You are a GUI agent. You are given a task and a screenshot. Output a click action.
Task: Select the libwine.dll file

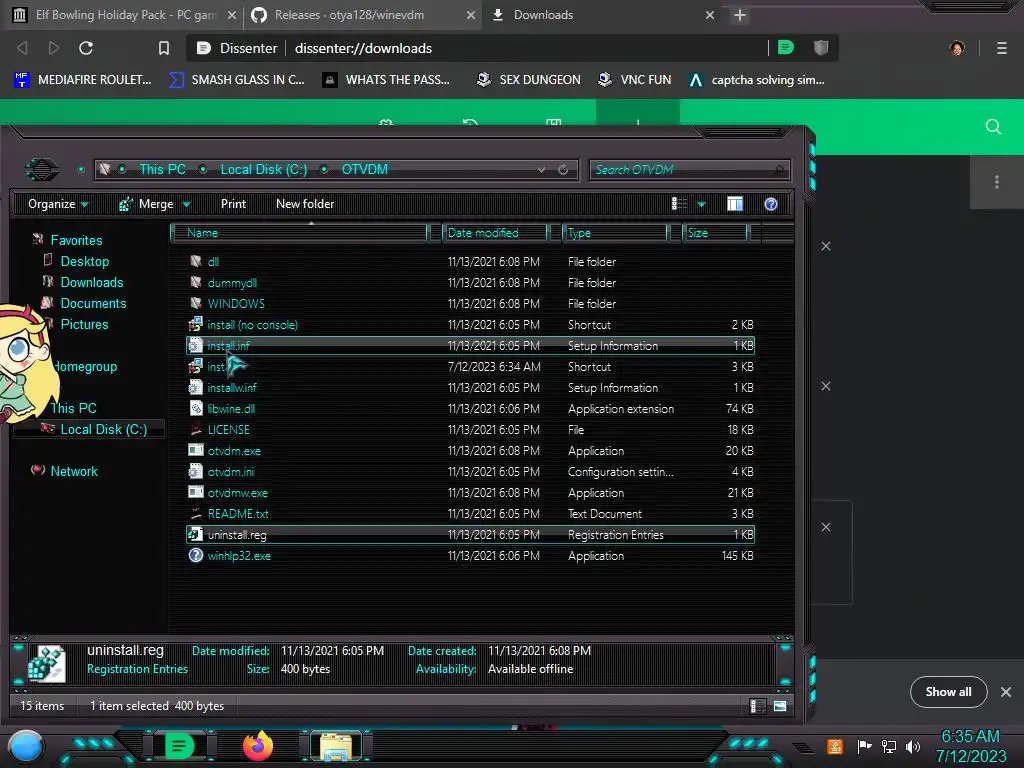(x=231, y=409)
